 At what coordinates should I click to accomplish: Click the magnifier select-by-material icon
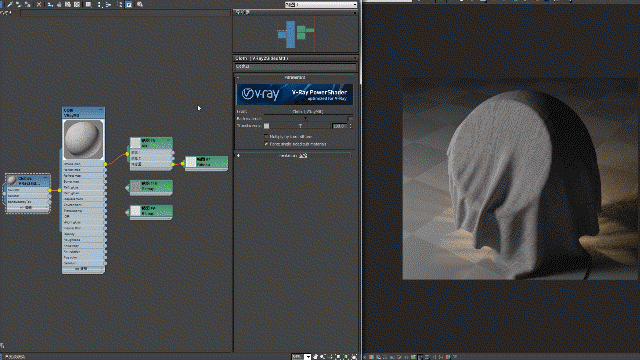coord(140,4)
